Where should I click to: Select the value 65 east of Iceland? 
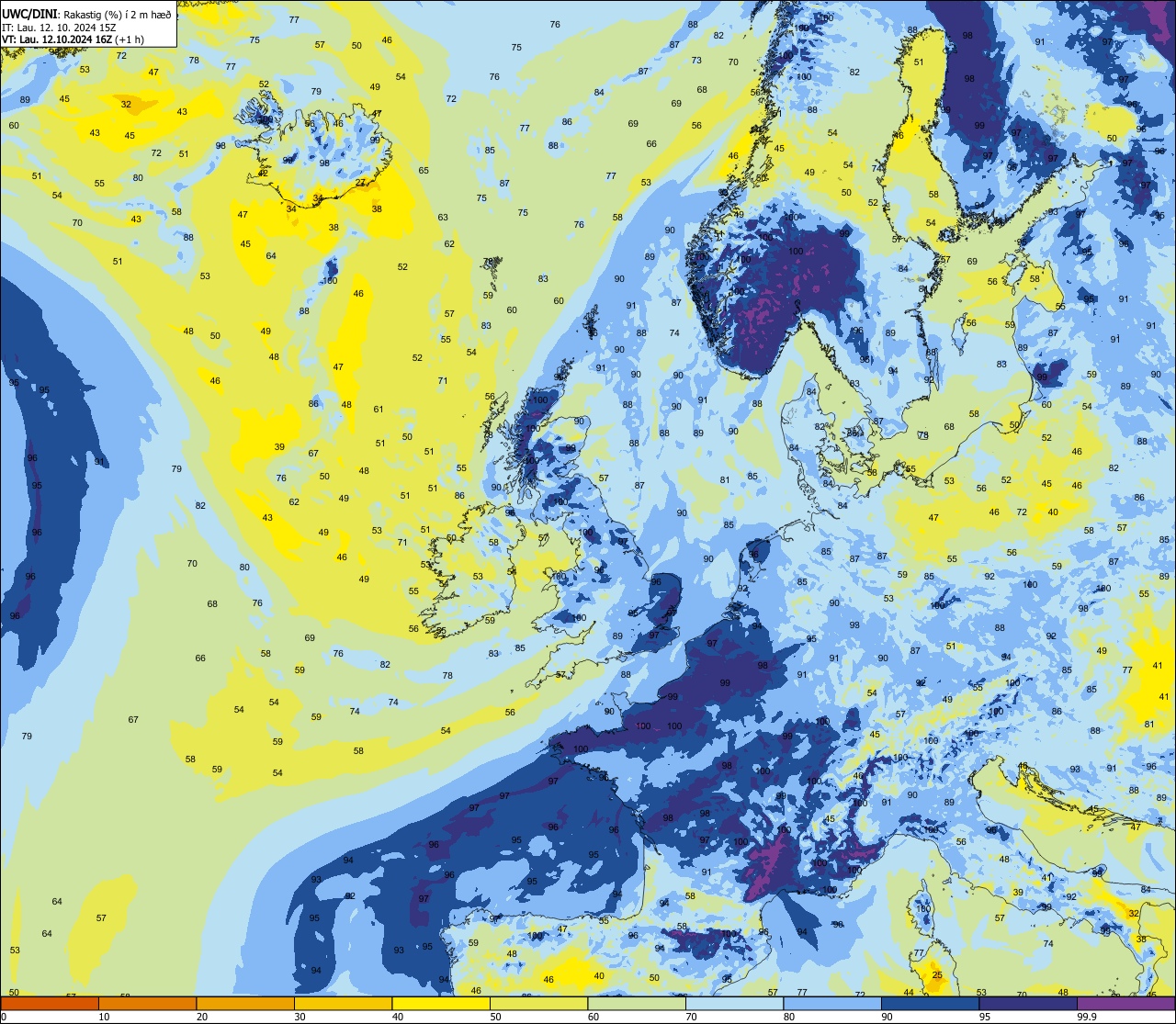click(x=424, y=171)
